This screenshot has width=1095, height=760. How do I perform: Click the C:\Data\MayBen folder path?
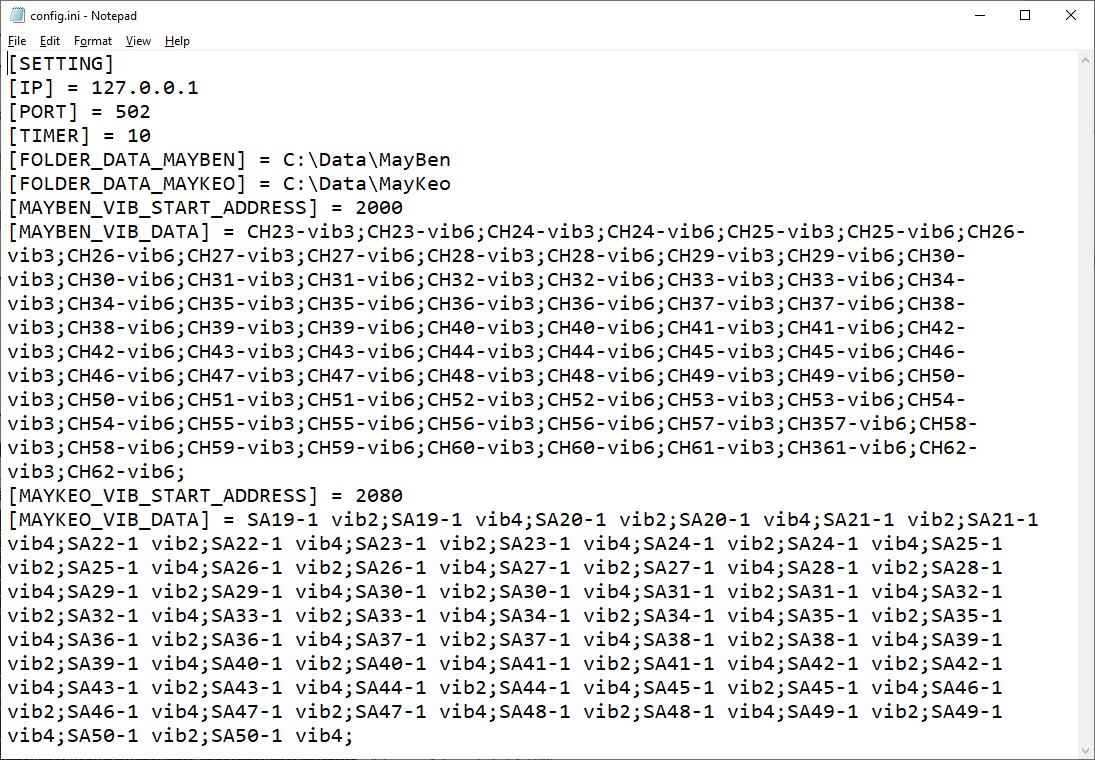(x=366, y=160)
